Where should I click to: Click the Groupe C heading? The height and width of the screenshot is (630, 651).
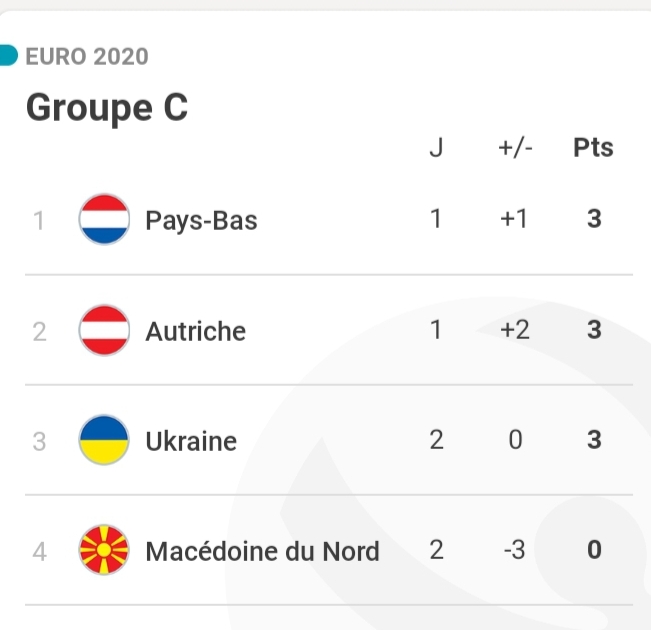tap(106, 107)
